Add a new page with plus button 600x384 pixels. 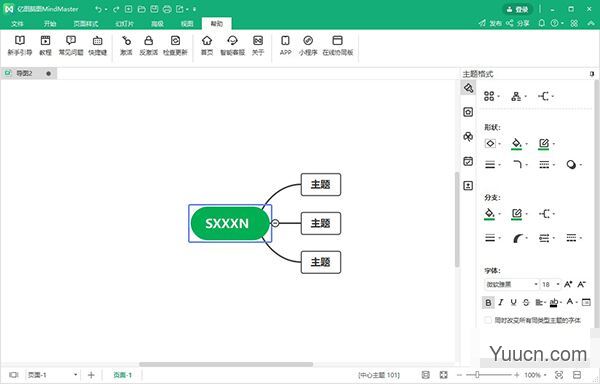pos(91,375)
